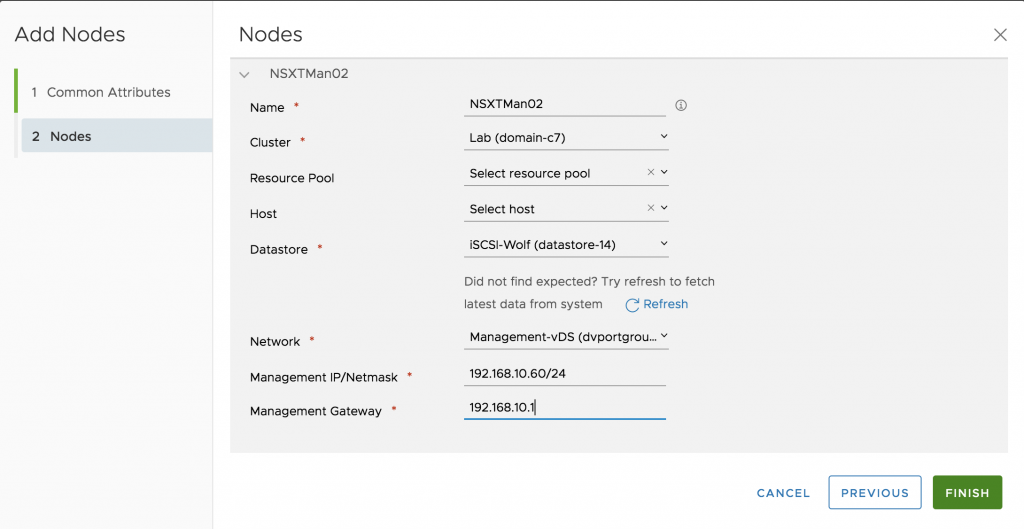Select step 2 Nodes in wizard
Viewport: 1024px width, 529px height.
tap(117, 136)
